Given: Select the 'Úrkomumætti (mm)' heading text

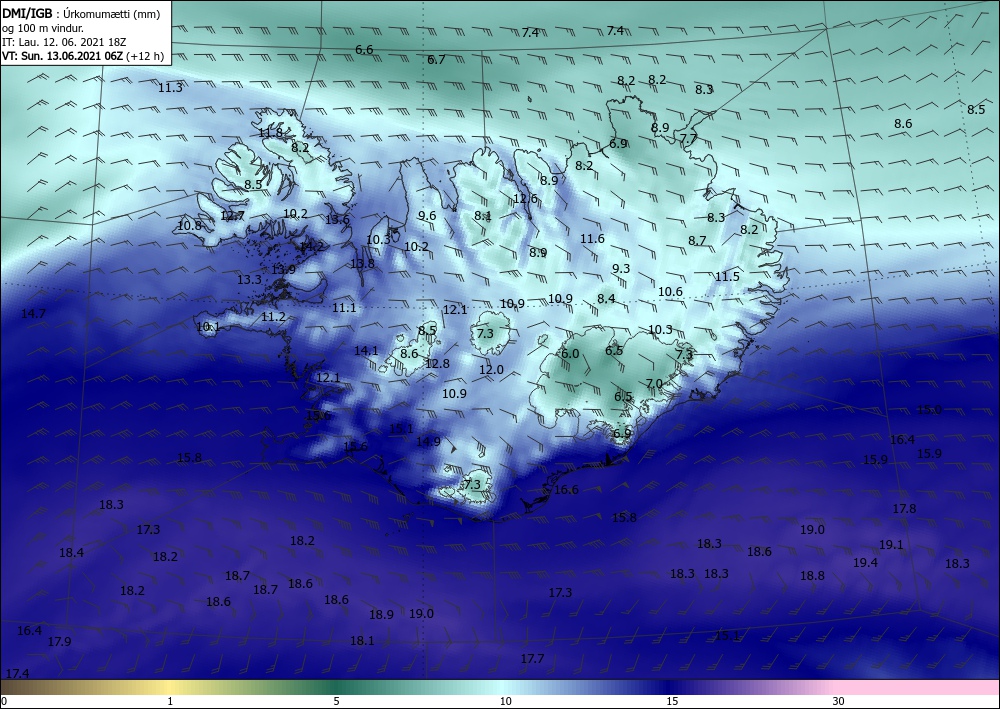Looking at the screenshot, I should pos(112,15).
